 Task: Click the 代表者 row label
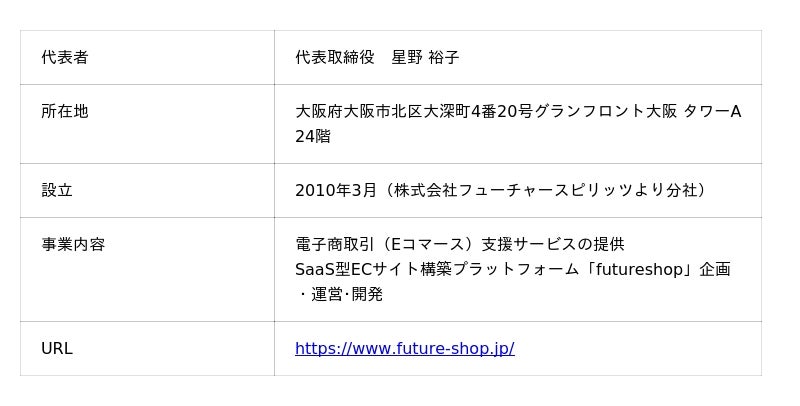tap(64, 58)
